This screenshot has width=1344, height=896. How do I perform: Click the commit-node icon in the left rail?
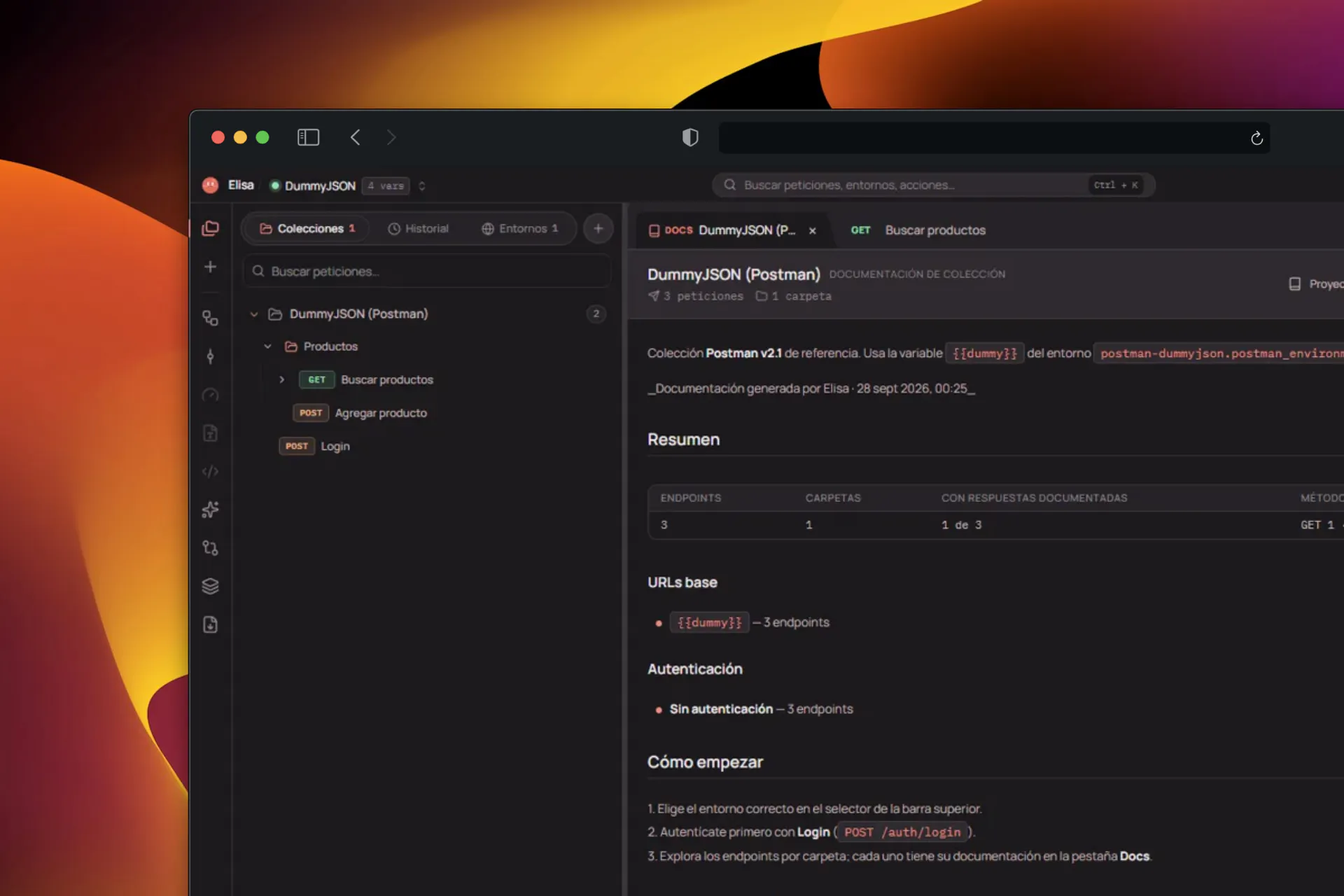pyautogui.click(x=210, y=356)
